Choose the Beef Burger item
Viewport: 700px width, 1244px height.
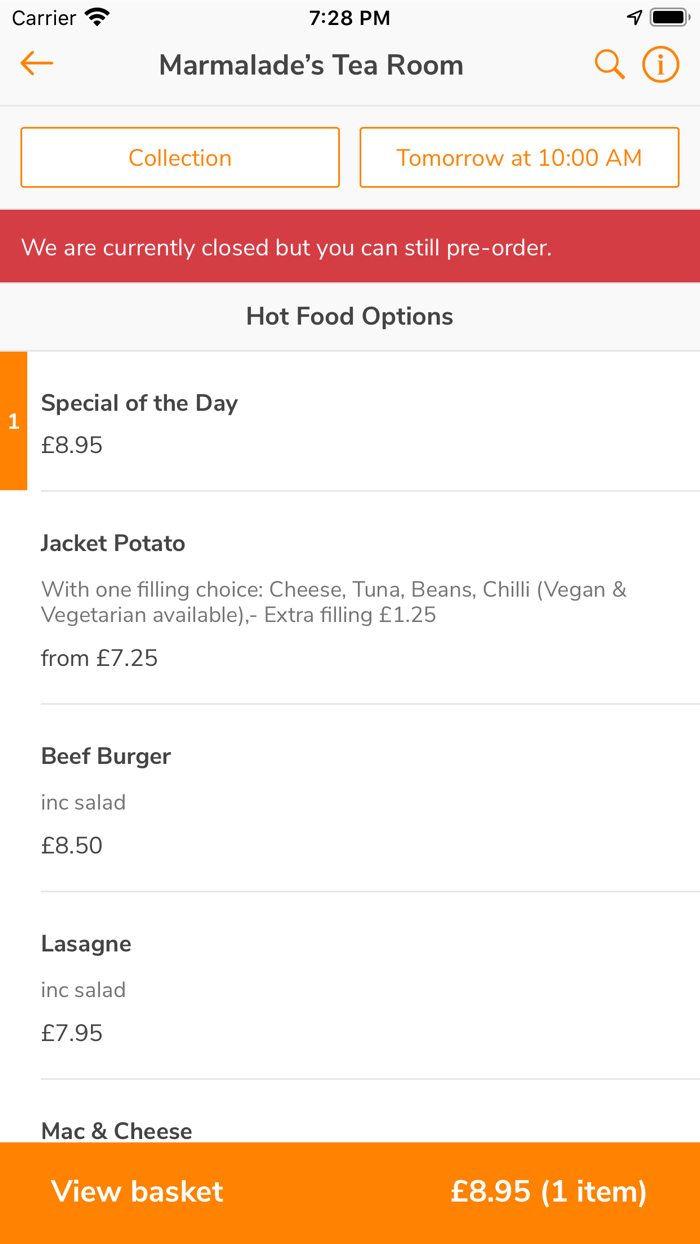(350, 800)
